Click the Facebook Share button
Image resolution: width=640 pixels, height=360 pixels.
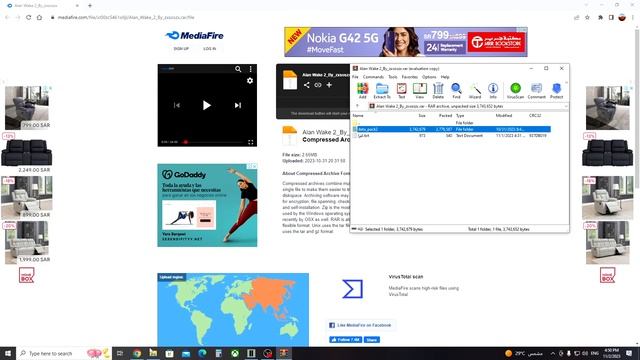click(371, 340)
